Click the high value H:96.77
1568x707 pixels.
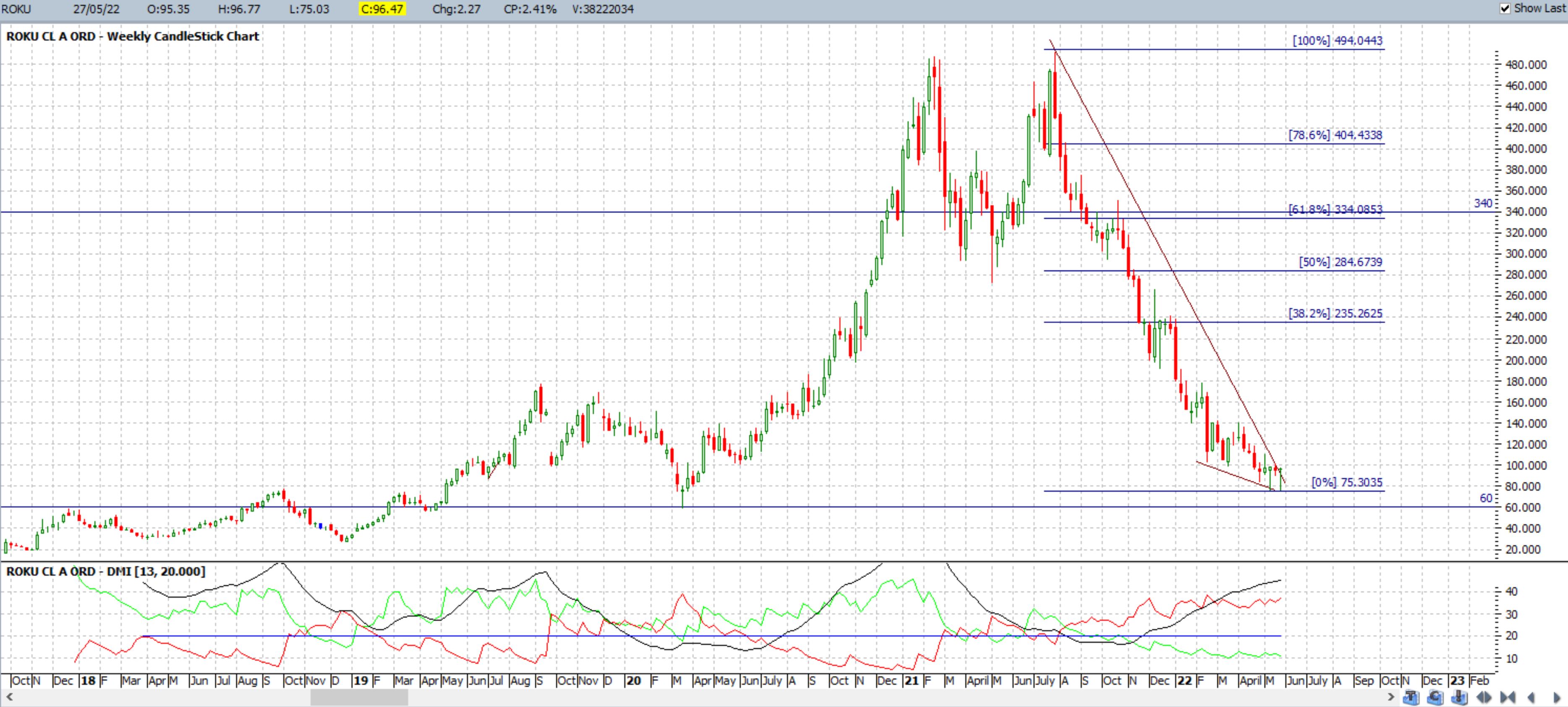coord(239,9)
